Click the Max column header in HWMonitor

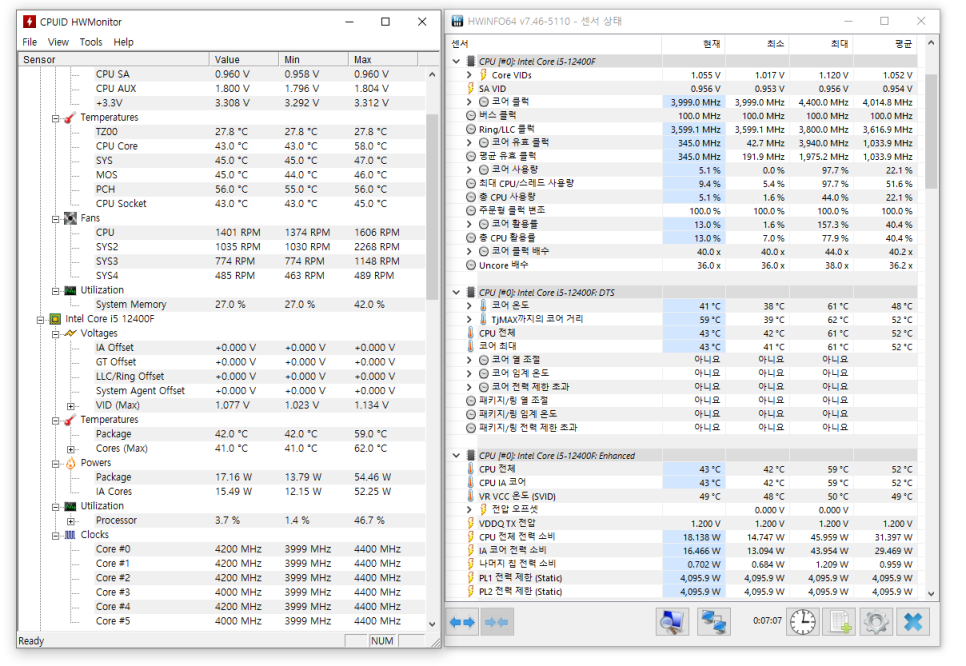(x=383, y=59)
